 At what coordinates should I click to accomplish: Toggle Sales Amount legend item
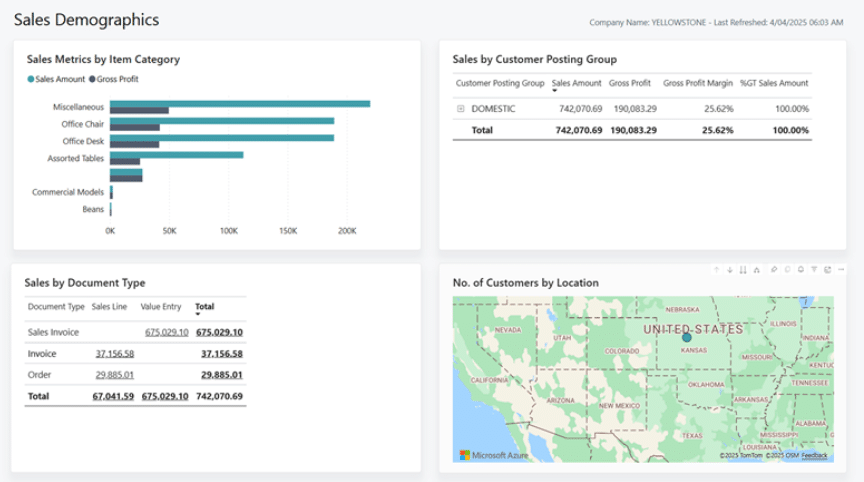coord(56,78)
